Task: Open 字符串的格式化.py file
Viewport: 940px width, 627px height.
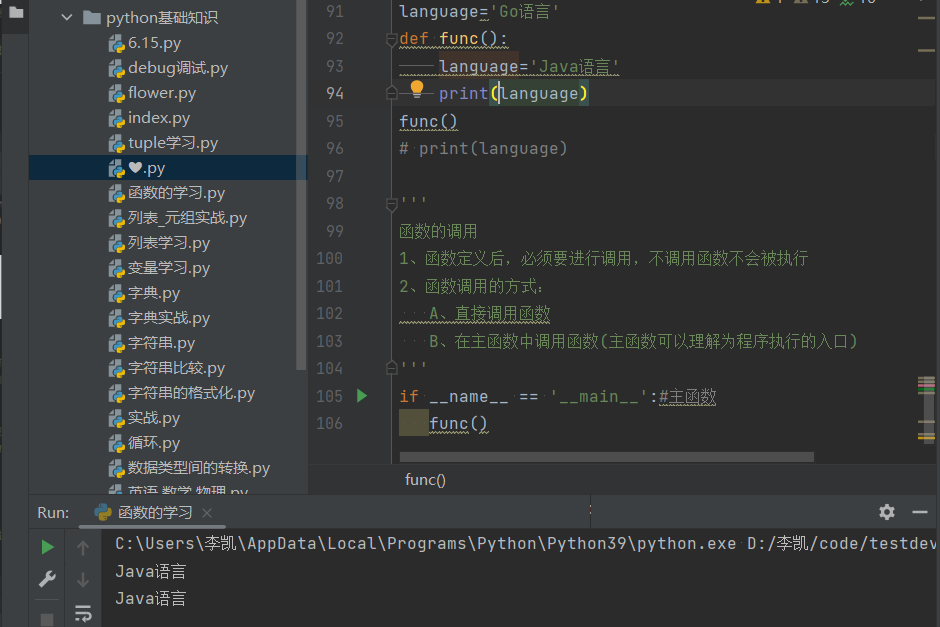Action: 191,393
